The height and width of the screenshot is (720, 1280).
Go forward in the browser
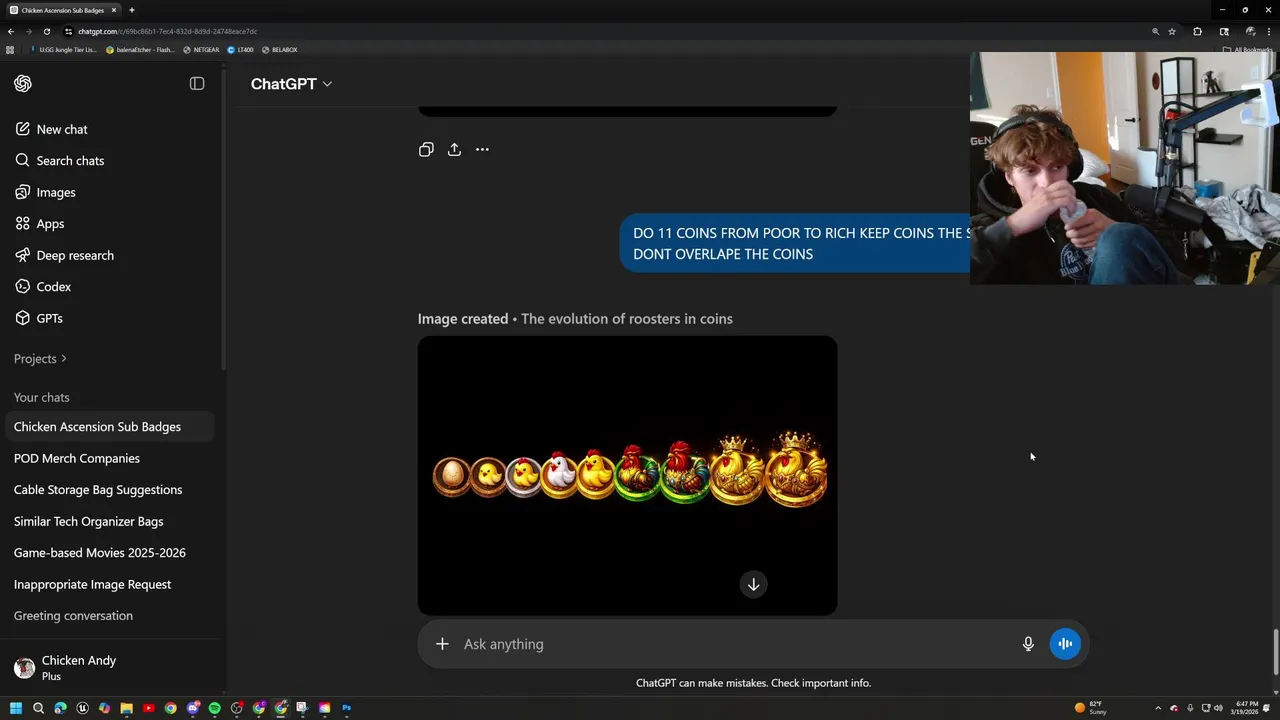coord(28,31)
